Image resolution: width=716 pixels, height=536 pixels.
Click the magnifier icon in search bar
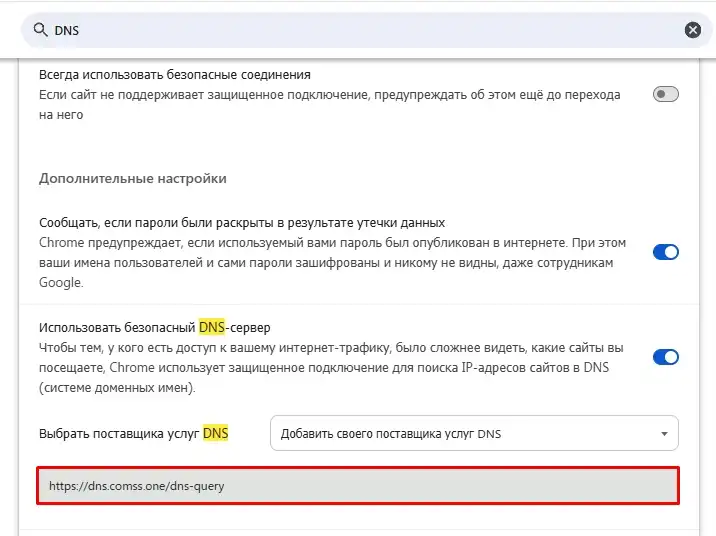[41, 30]
